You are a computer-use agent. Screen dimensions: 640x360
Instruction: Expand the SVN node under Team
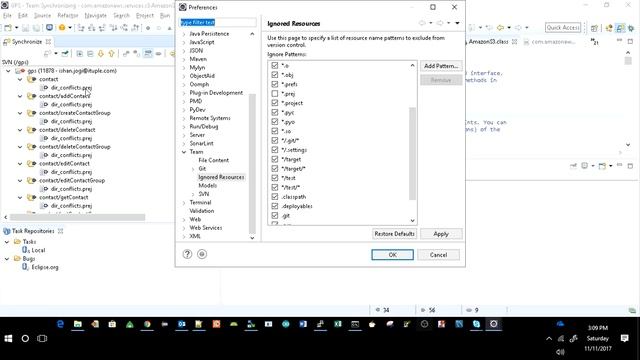click(193, 194)
